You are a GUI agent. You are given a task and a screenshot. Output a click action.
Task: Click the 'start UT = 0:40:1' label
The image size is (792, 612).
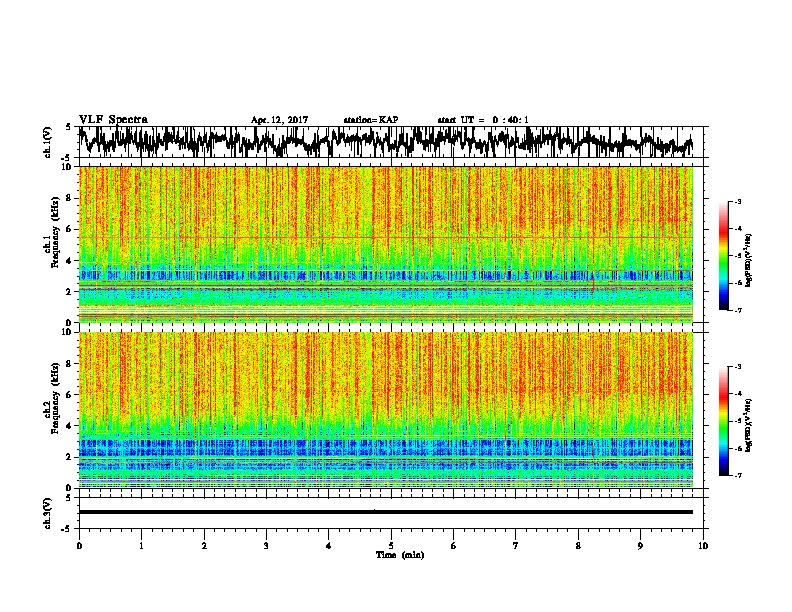tap(483, 120)
